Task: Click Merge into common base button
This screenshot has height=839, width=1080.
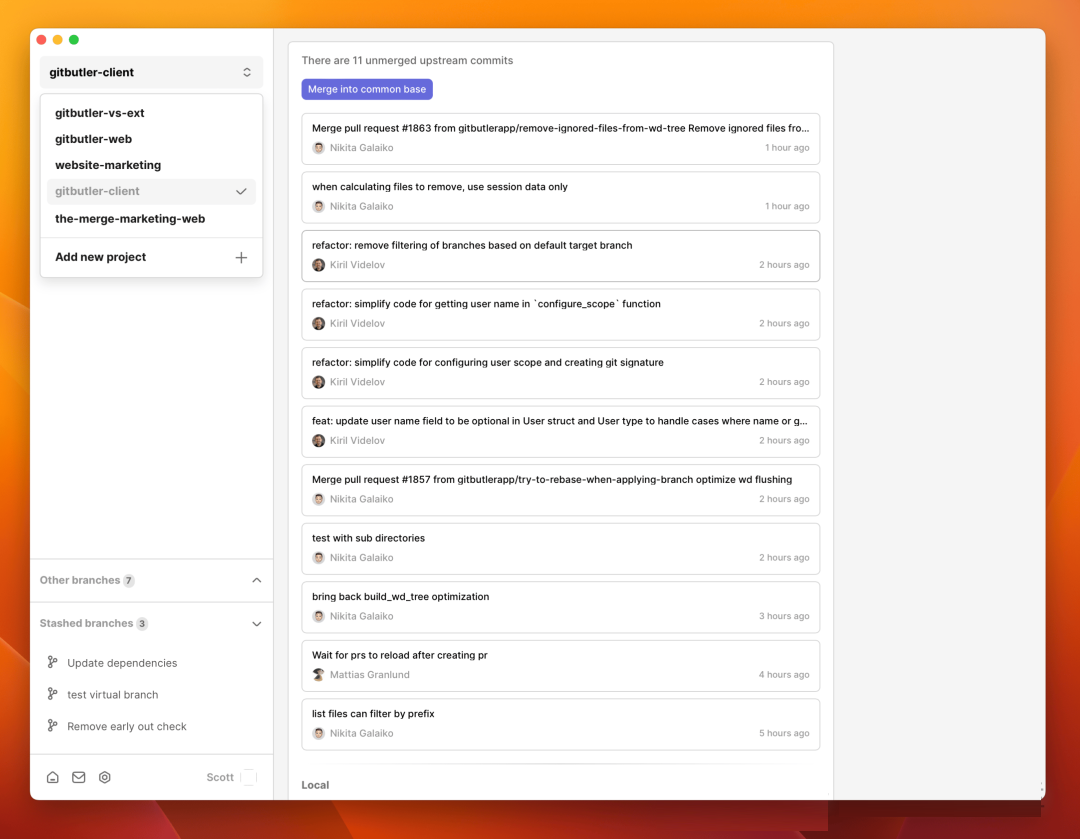Action: [x=367, y=89]
